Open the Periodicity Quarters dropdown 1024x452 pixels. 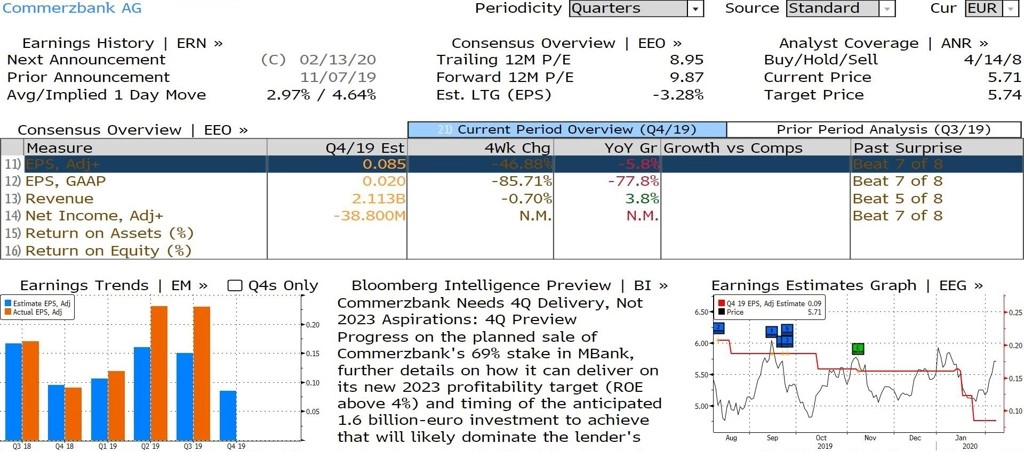(636, 8)
